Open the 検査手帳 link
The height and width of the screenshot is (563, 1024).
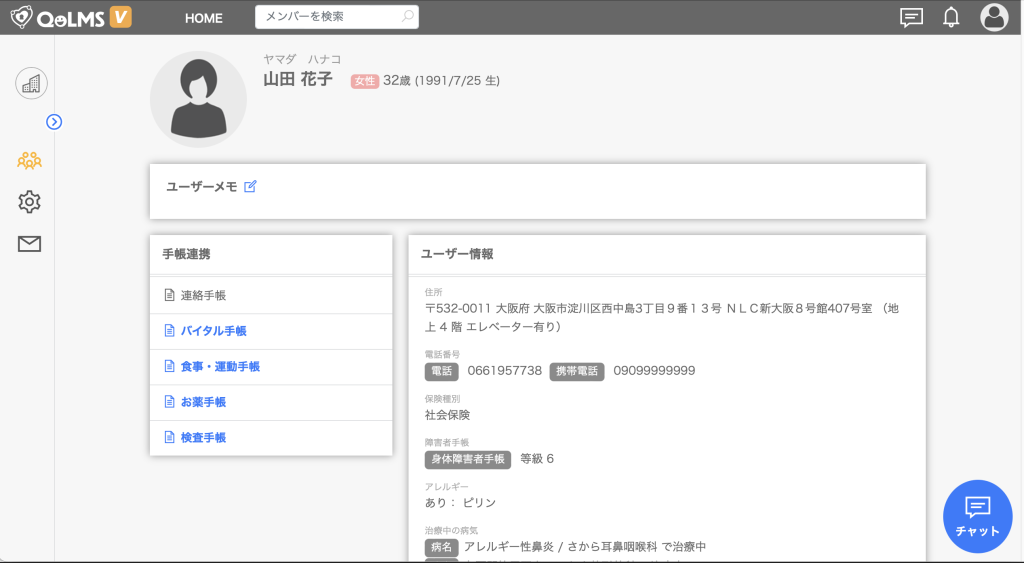203,438
